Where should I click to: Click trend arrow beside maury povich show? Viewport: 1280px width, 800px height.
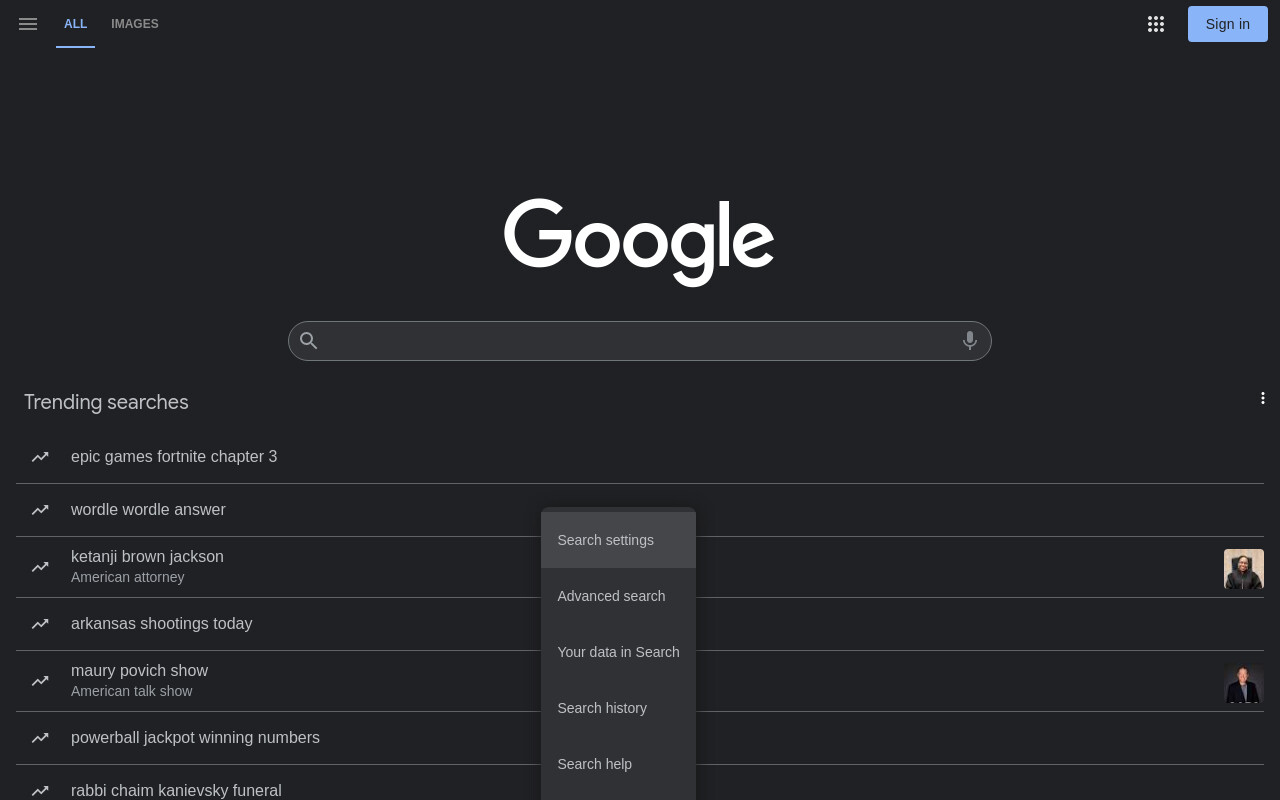tap(40, 681)
